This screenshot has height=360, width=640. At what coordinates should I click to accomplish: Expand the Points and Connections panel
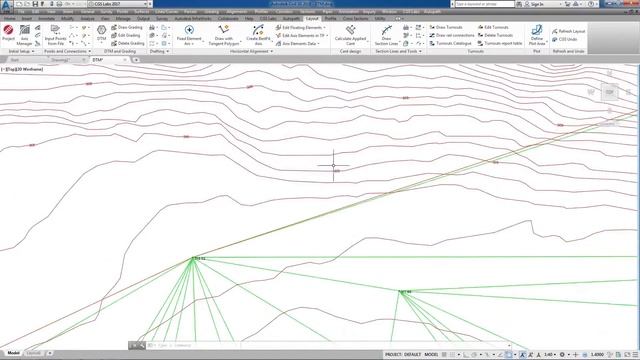pos(67,51)
